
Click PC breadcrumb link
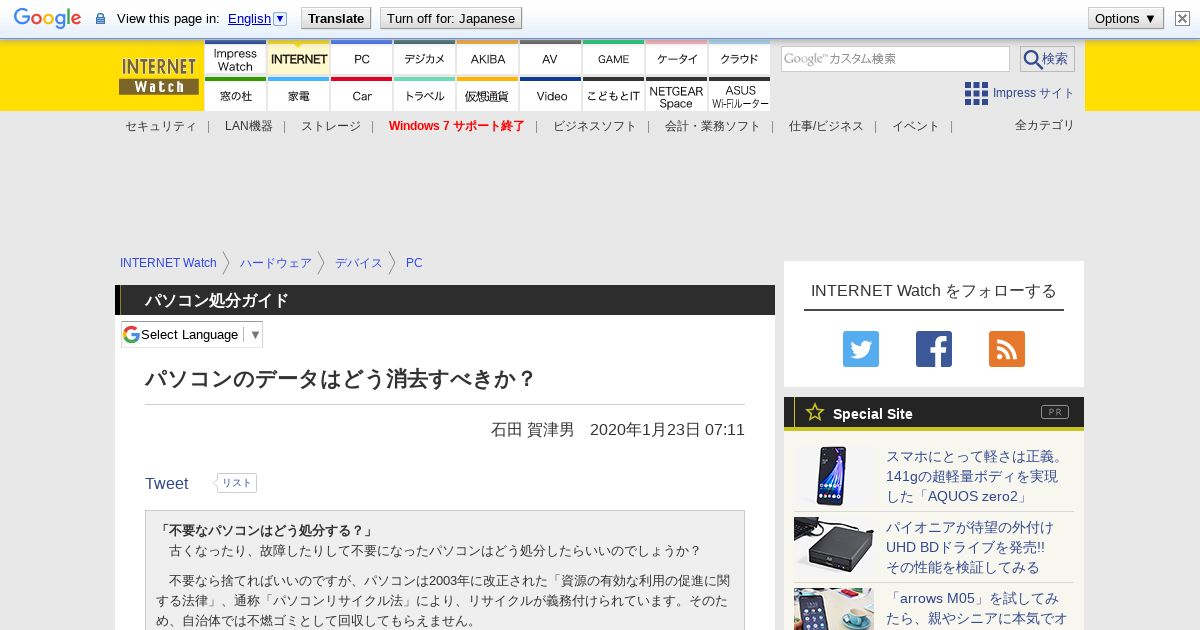pyautogui.click(x=414, y=263)
